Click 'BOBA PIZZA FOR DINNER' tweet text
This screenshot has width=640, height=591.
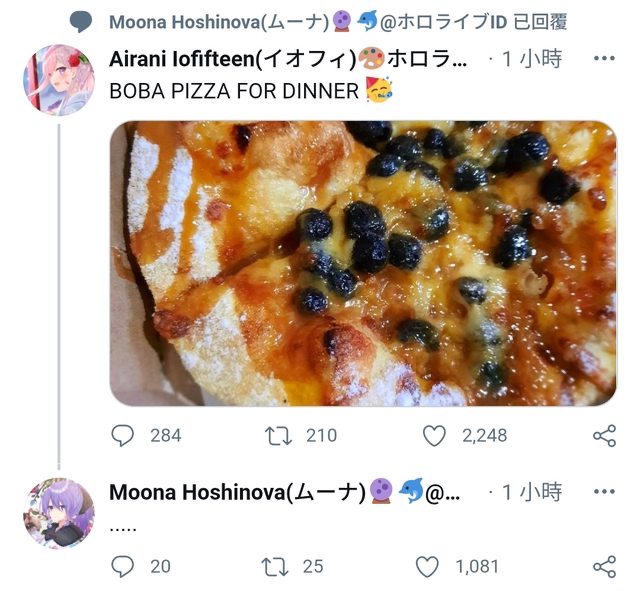(x=232, y=92)
